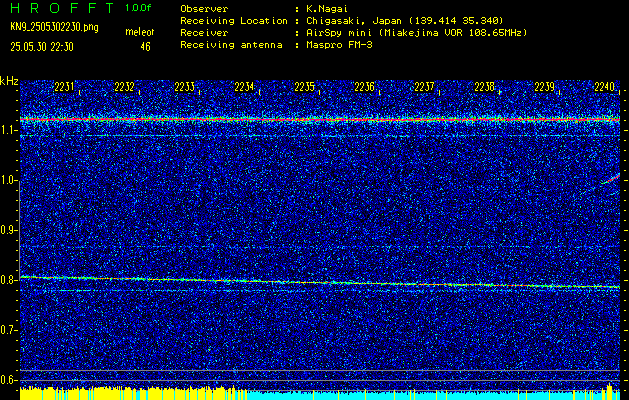The height and width of the screenshot is (400, 629).
Task: Select the Maspro FM-3 antenna value
Action: 339,45
